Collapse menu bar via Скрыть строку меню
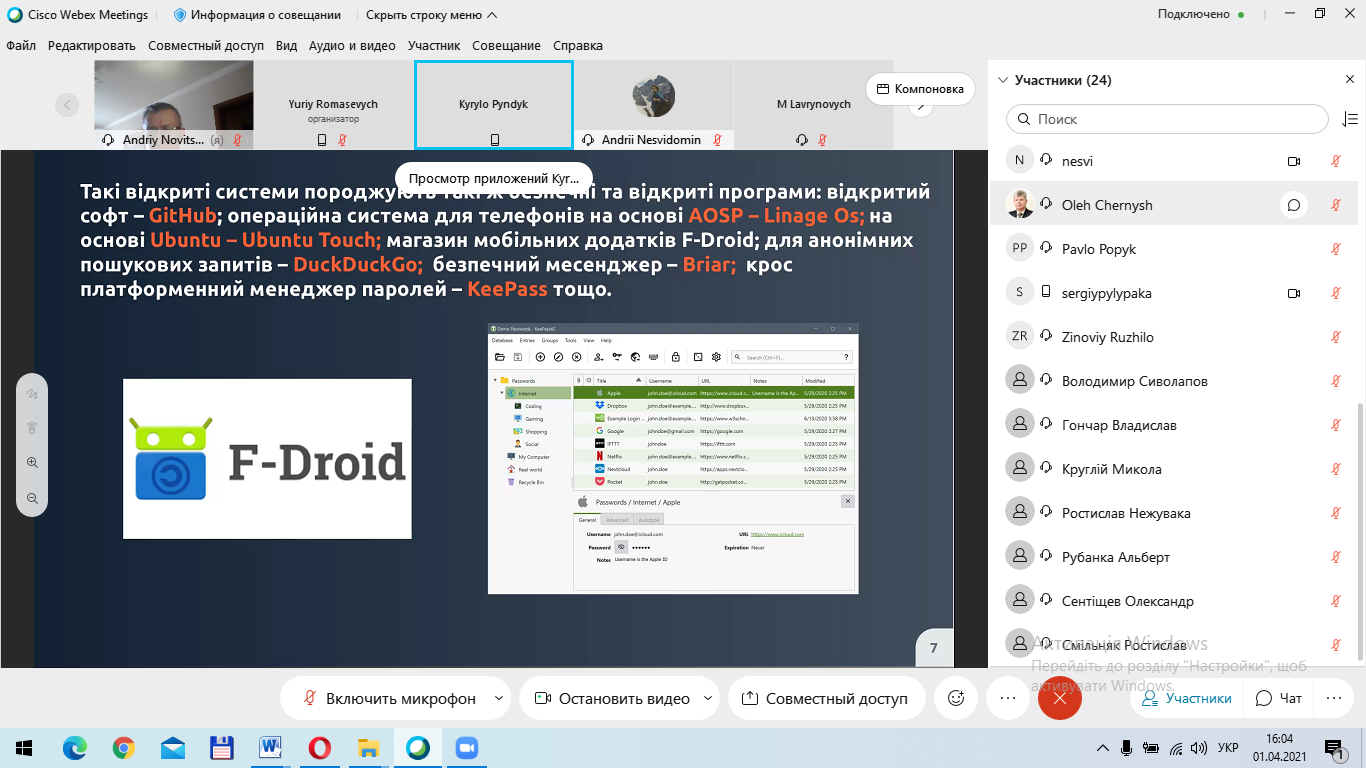 pos(430,15)
